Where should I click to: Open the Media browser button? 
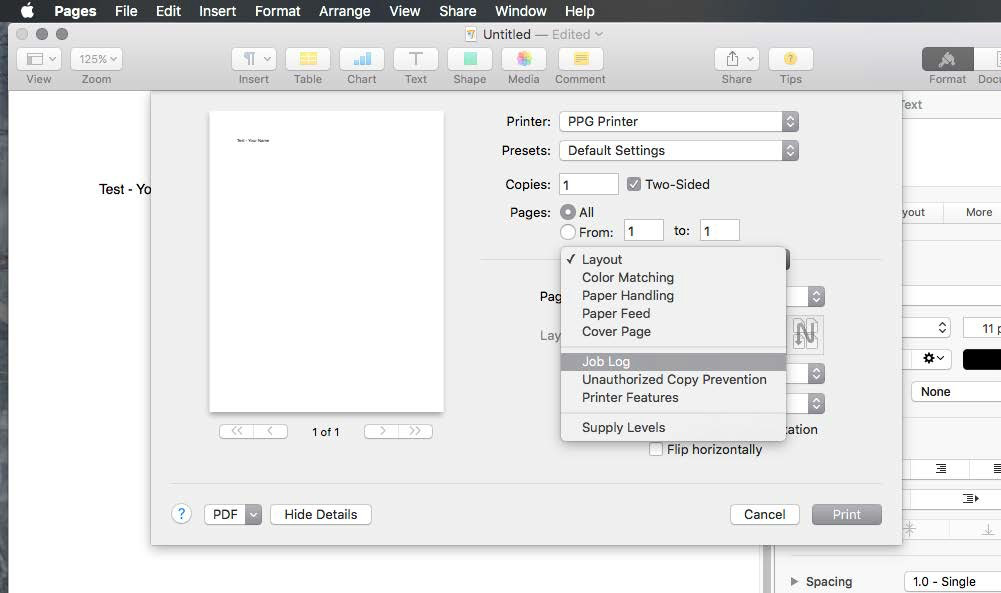coord(523,59)
